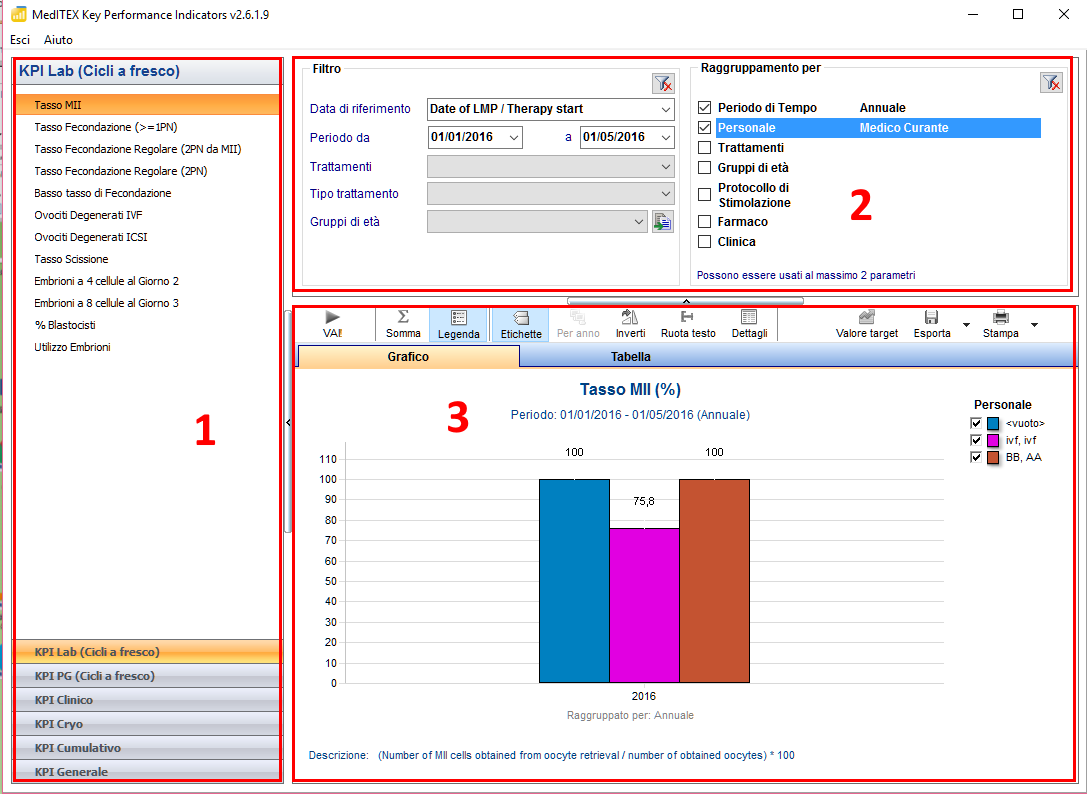Enable the Gruppi di età grouping checkbox
This screenshot has height=794, width=1087.
(704, 168)
